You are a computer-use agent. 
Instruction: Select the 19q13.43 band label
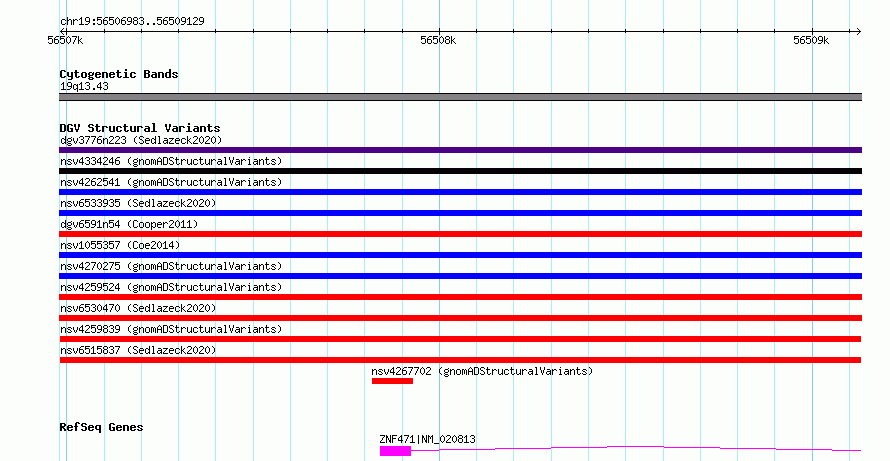(84, 87)
